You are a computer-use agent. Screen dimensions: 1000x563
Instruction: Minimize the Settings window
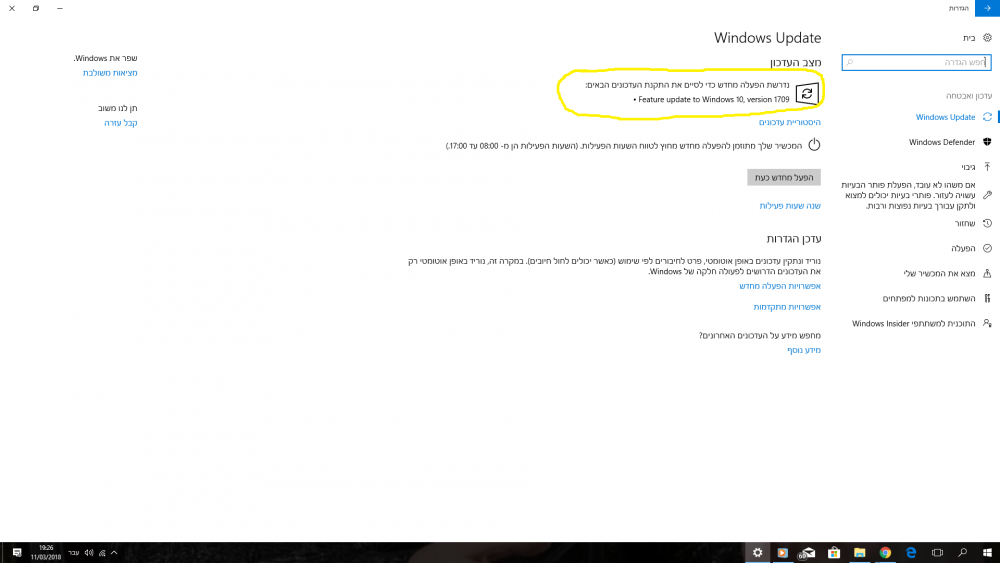(60, 8)
